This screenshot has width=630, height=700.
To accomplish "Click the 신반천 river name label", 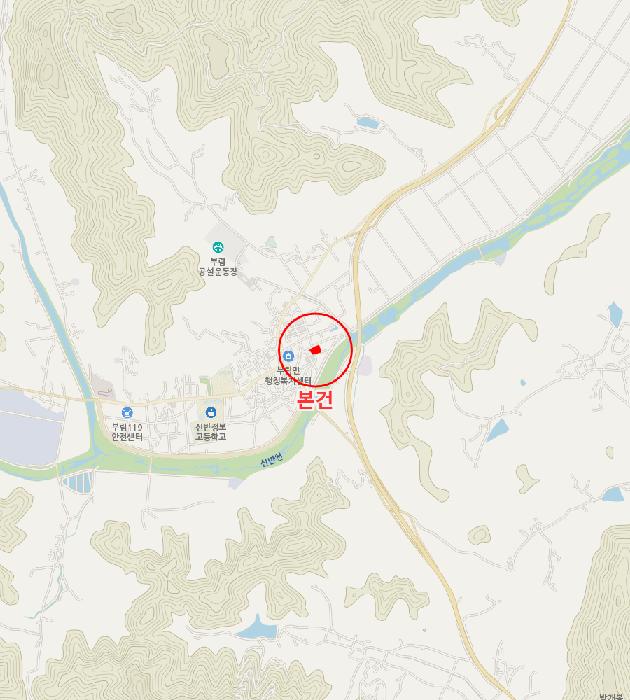I will pyautogui.click(x=271, y=459).
